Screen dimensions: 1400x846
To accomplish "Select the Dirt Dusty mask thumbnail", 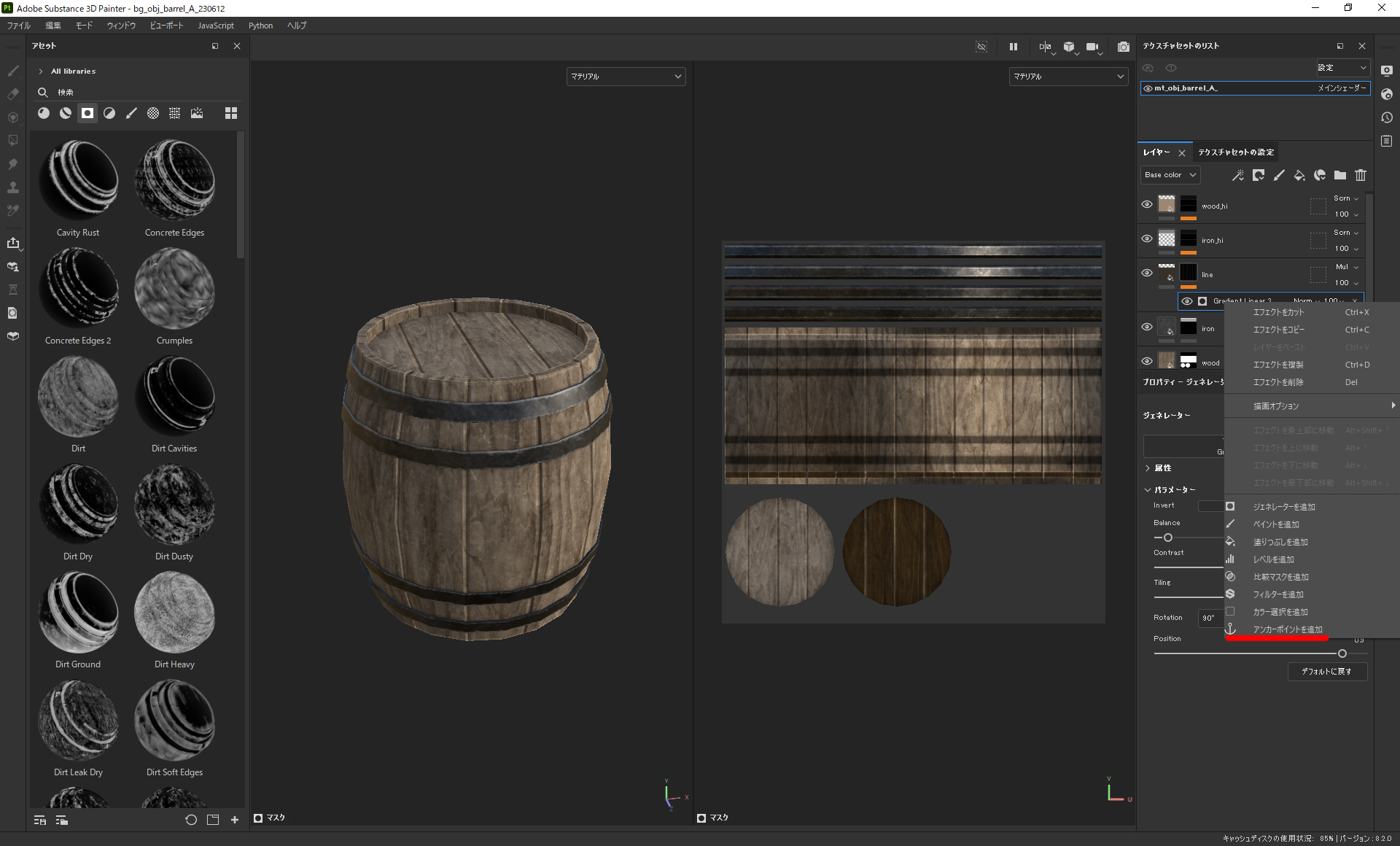I will click(174, 505).
